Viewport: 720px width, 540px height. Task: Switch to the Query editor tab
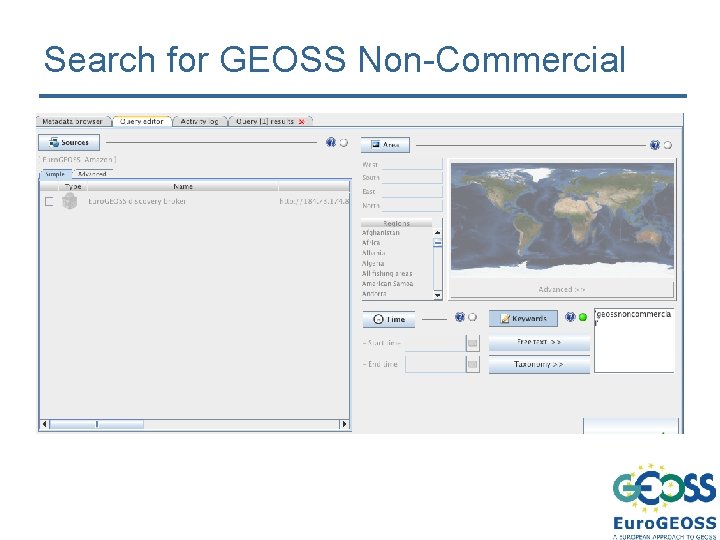tap(141, 121)
